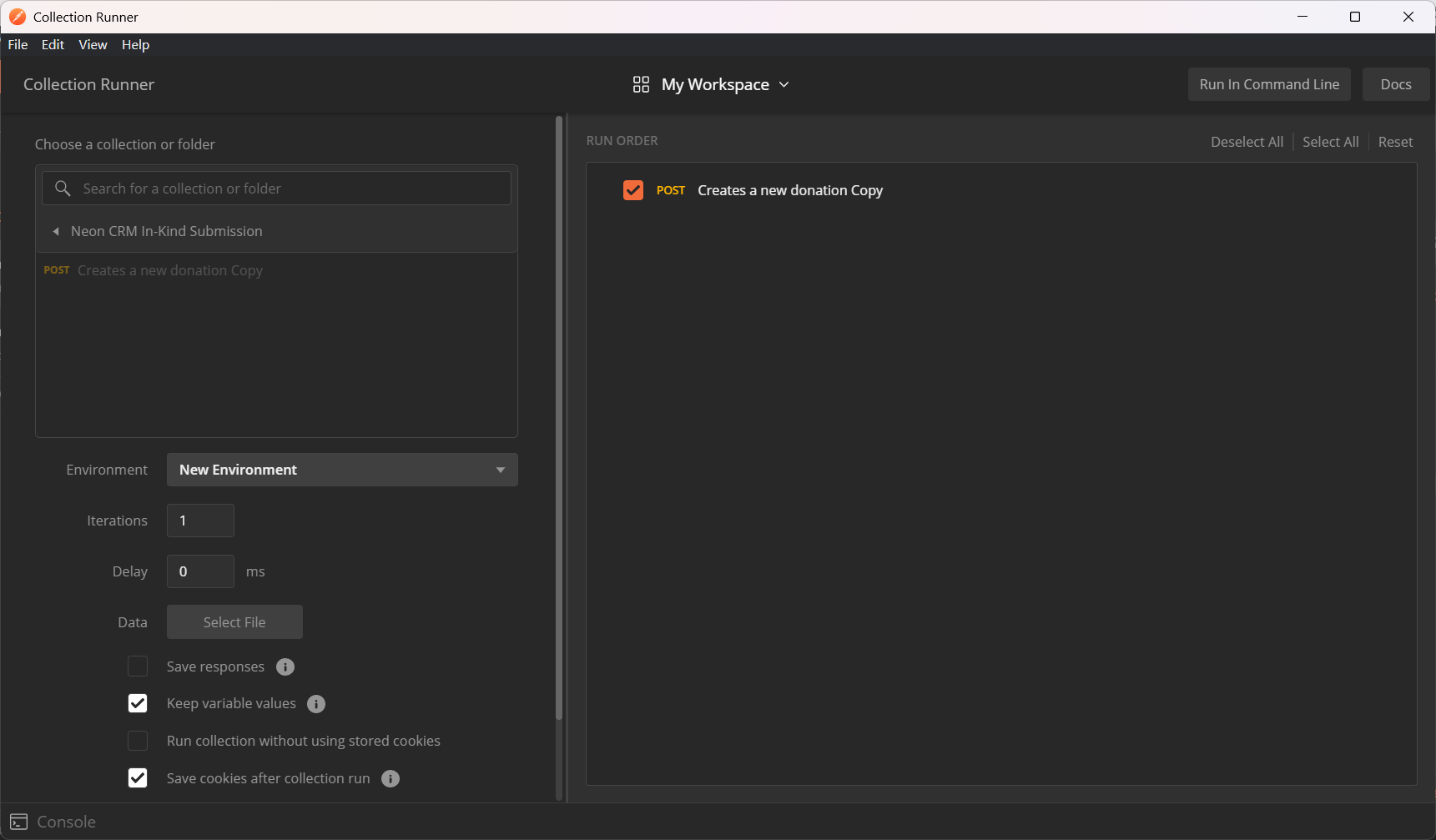
Task: Click the left panel vertical scrollbar
Action: 559,417
